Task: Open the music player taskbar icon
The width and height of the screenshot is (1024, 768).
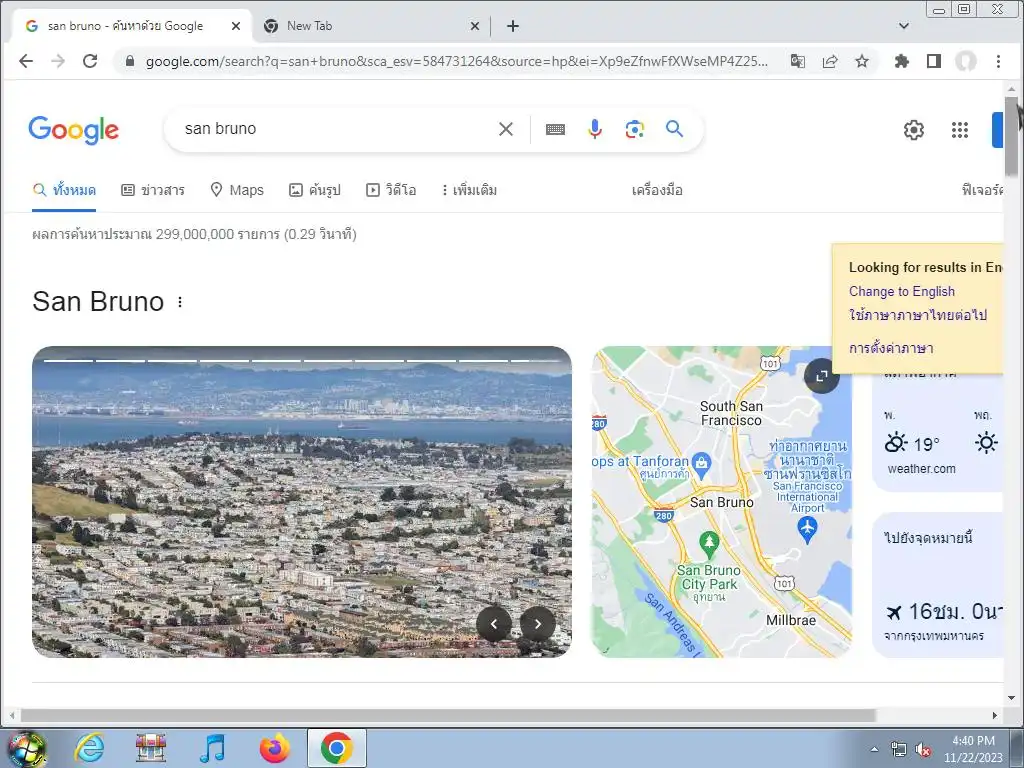Action: click(212, 748)
